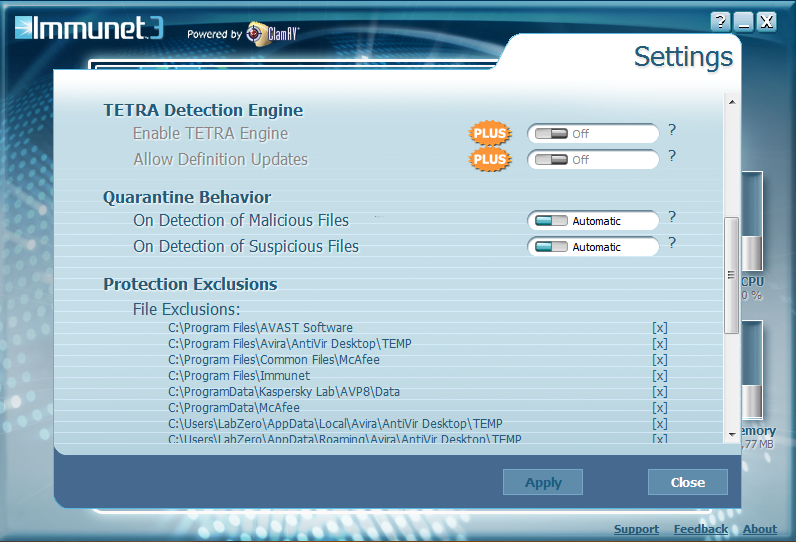
Task: Select C:\Program Files\Common Files\McAfee path
Action: coord(274,360)
